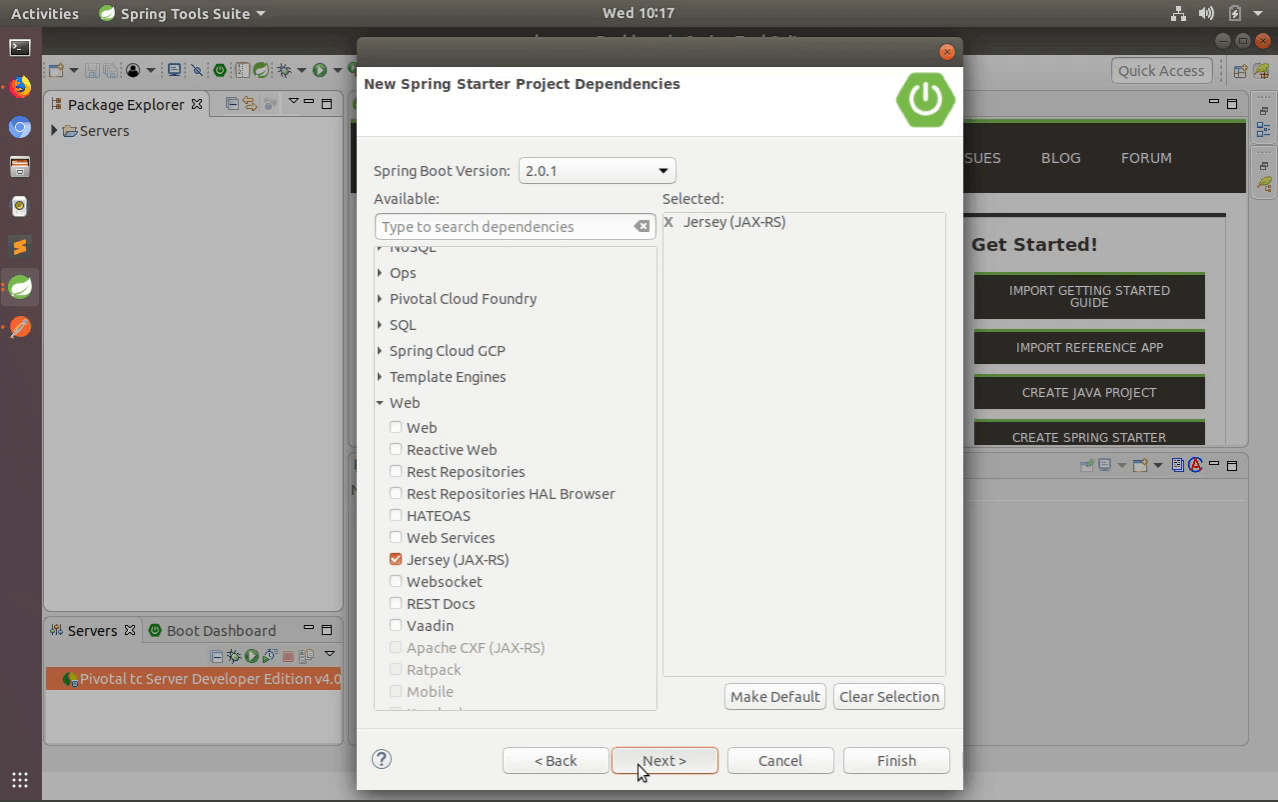Start server in profile mode icon

pyautogui.click(x=270, y=656)
